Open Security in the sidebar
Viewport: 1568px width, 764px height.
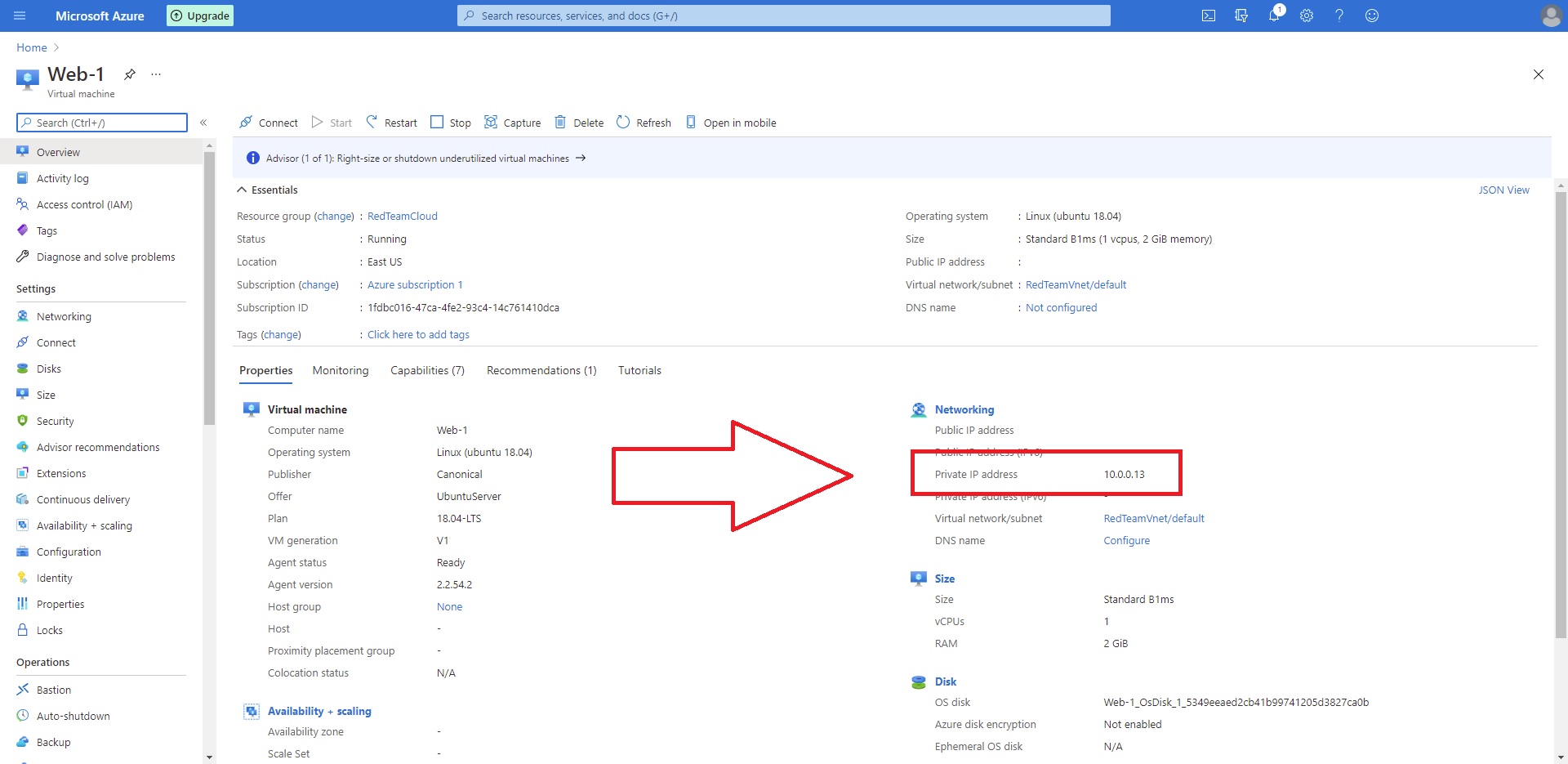[x=55, y=421]
